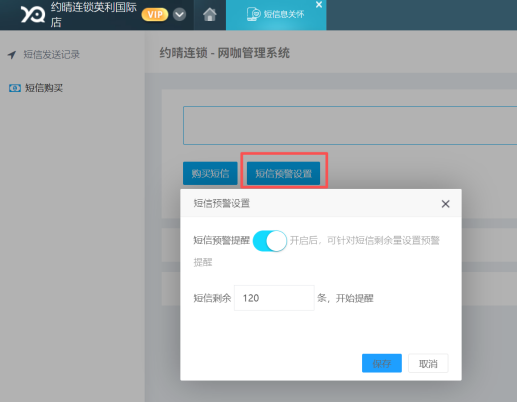Open 短信购买 in the sidebar
The height and width of the screenshot is (402, 517).
click(44, 88)
